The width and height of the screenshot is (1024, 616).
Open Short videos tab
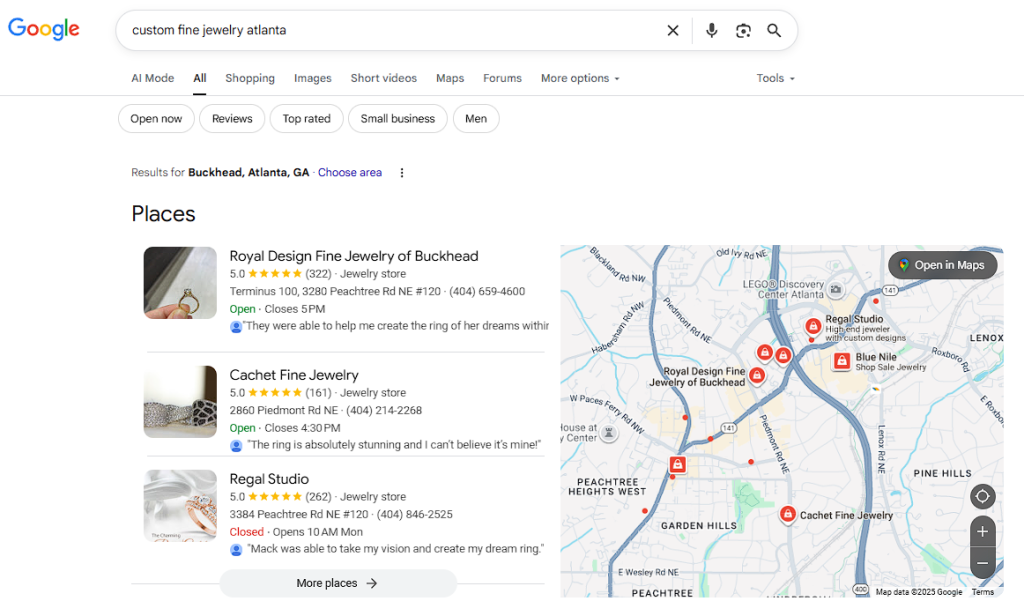383,78
